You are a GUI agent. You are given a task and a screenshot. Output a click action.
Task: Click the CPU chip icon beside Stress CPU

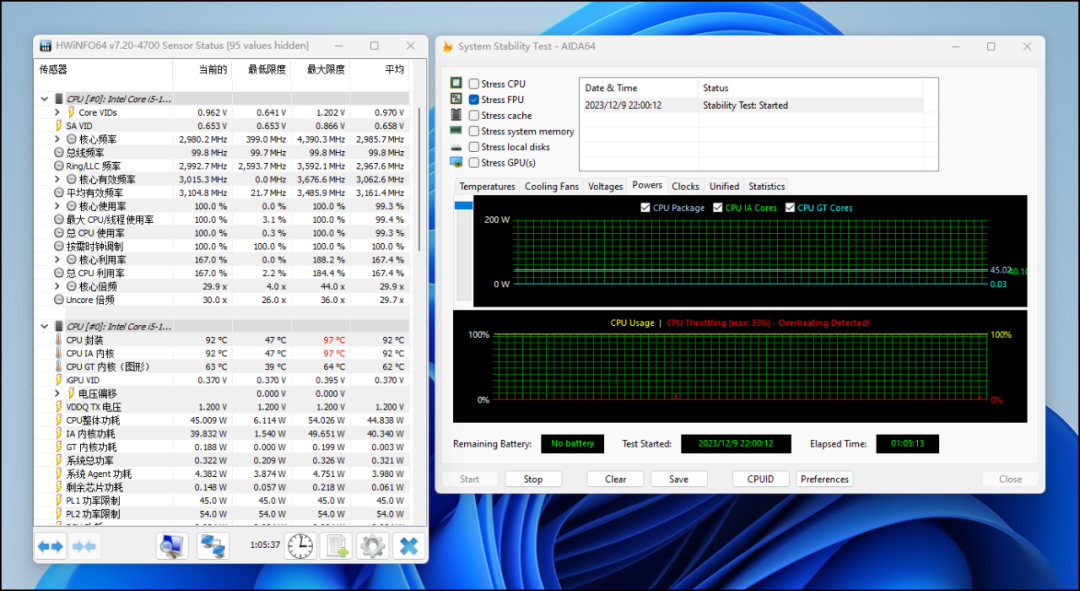(456, 83)
